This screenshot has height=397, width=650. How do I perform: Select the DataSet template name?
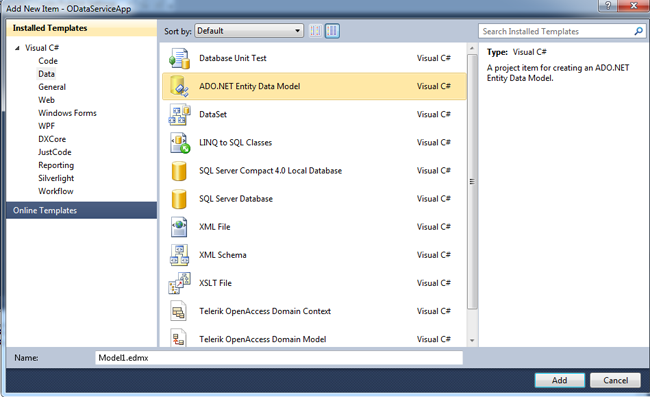[x=213, y=114]
